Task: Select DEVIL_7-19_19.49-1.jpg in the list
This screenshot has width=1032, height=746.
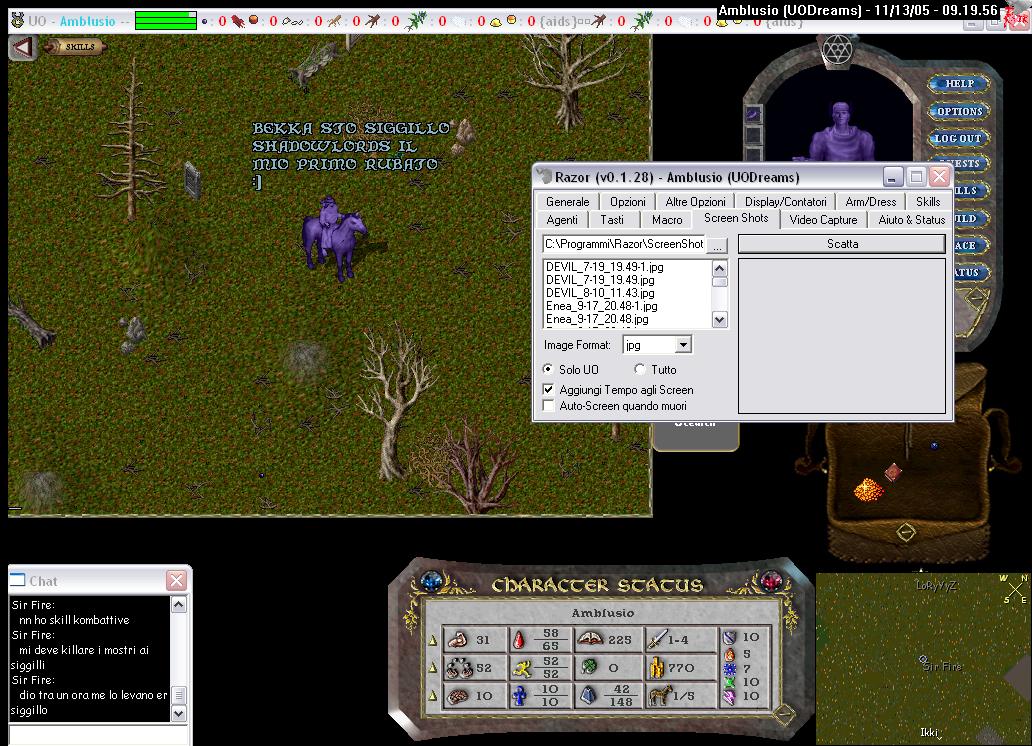Action: pyautogui.click(x=604, y=267)
